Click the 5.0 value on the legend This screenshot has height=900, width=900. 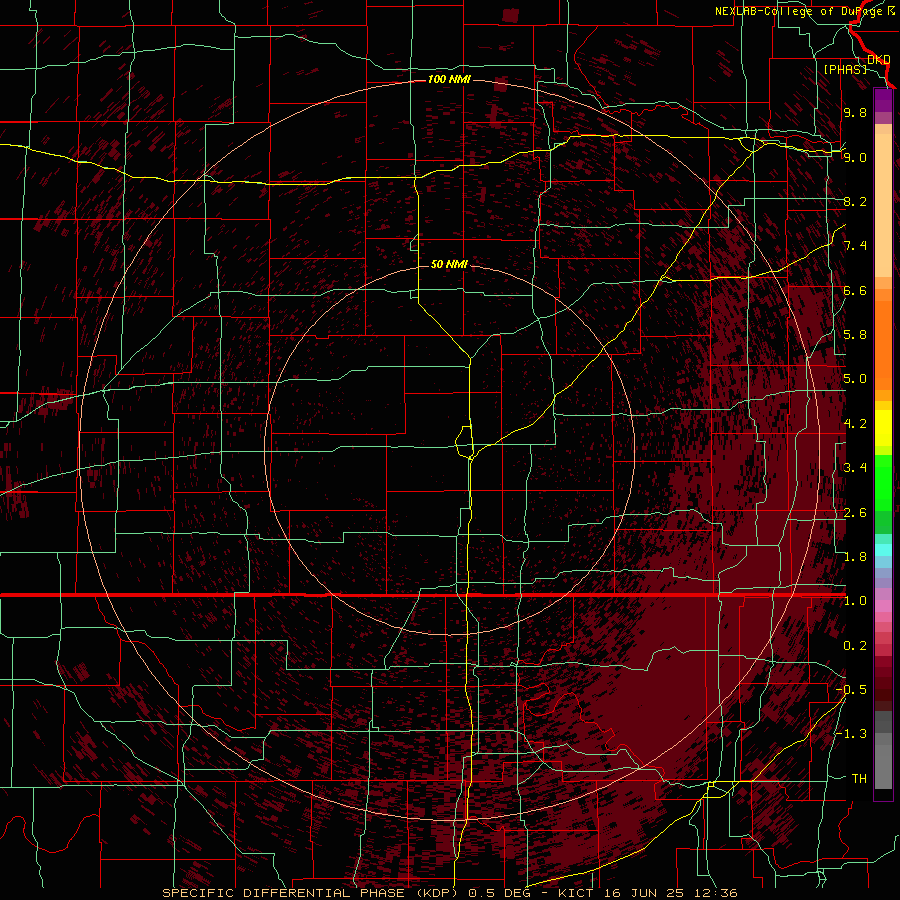855,379
